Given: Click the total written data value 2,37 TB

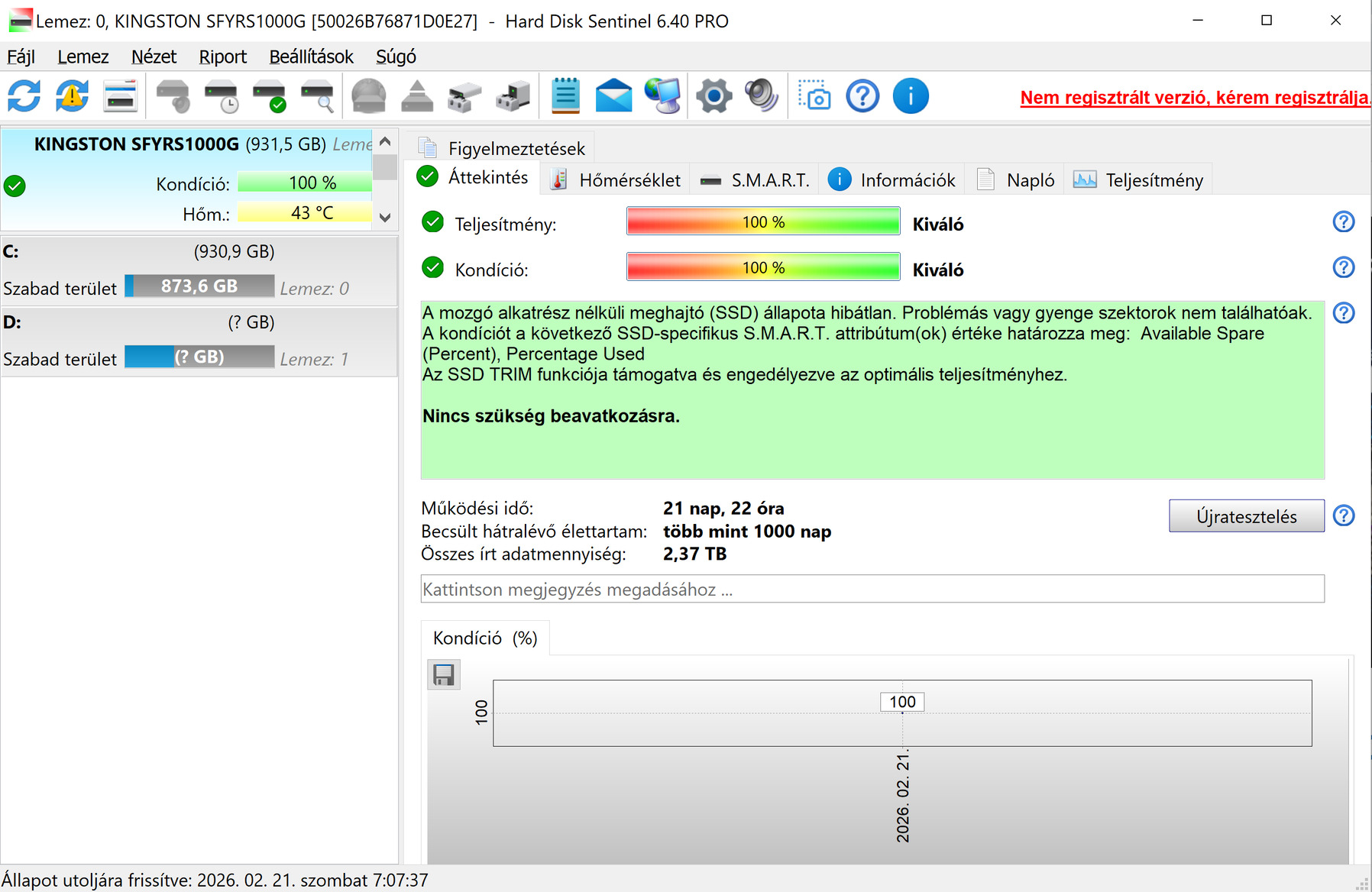Looking at the screenshot, I should click(x=694, y=554).
